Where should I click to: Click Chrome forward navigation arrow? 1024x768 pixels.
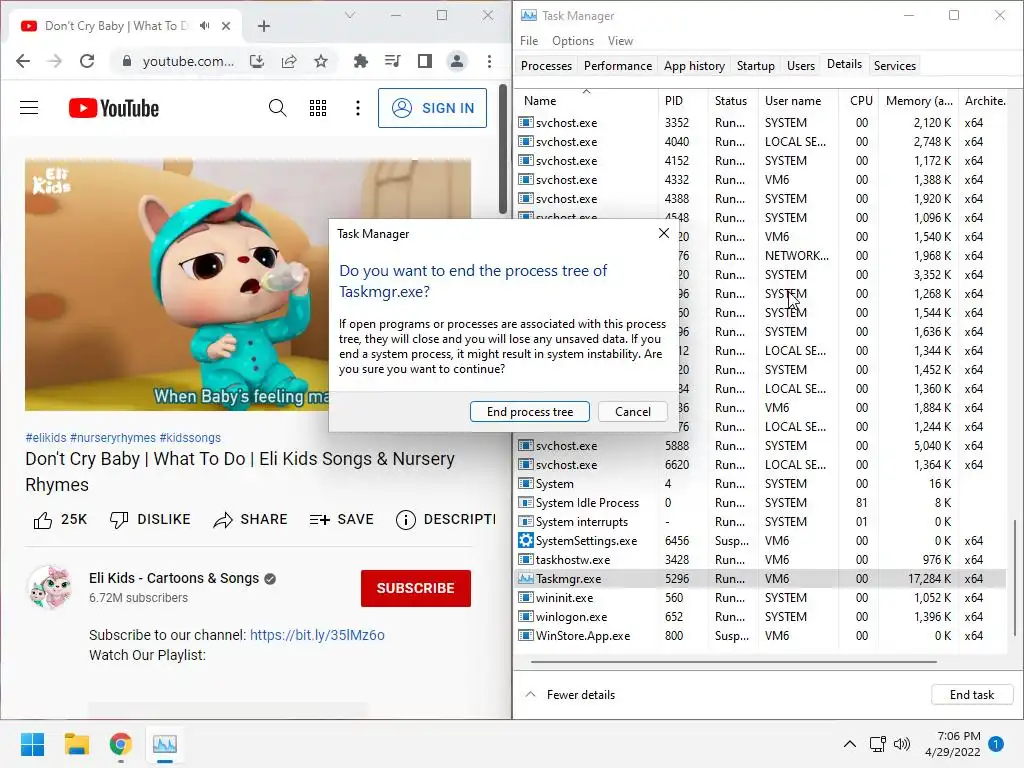[x=55, y=61]
